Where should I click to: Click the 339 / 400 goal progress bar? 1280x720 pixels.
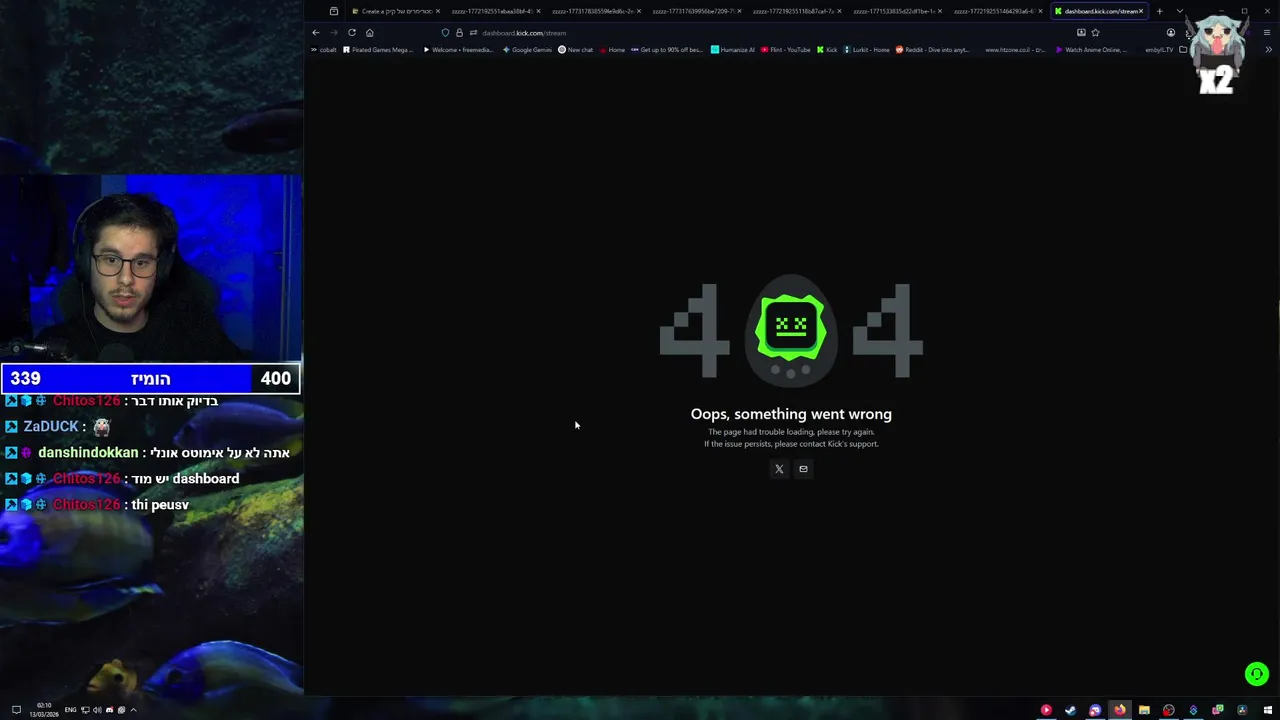click(x=150, y=378)
